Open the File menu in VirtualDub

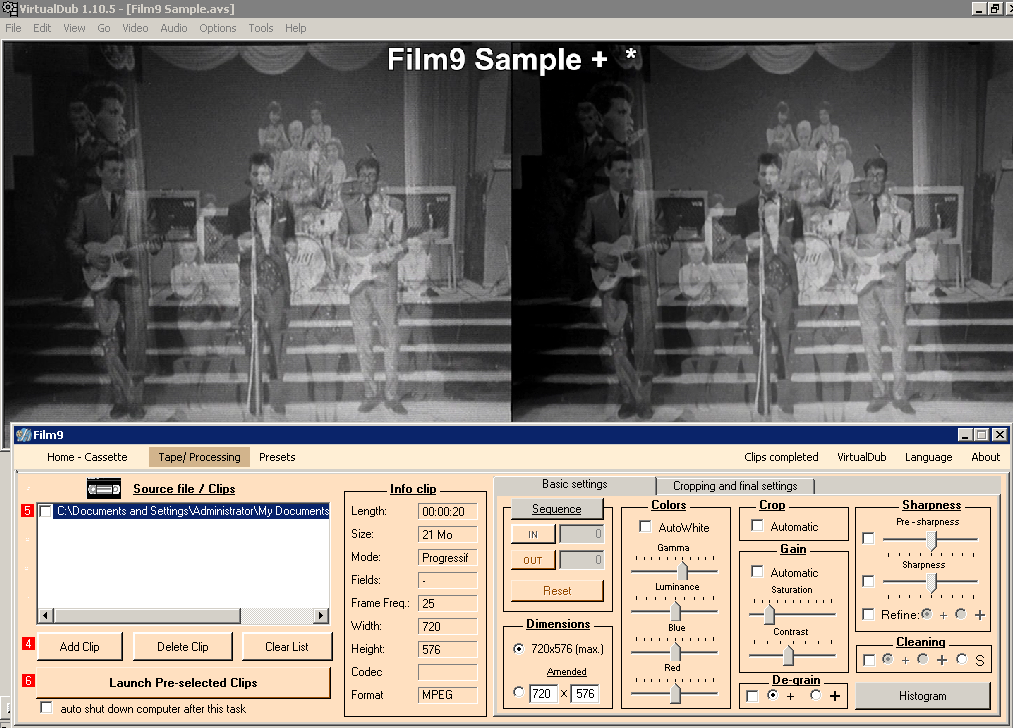pos(13,28)
